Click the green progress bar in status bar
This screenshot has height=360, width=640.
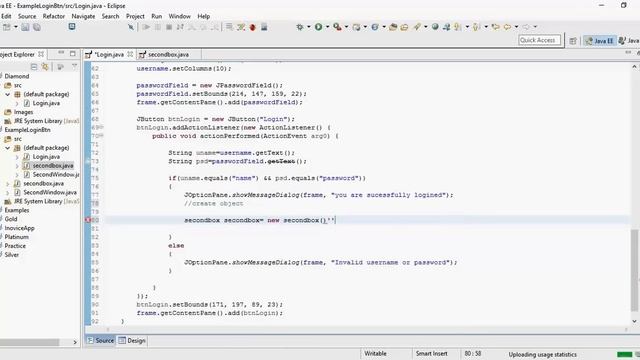624,354
